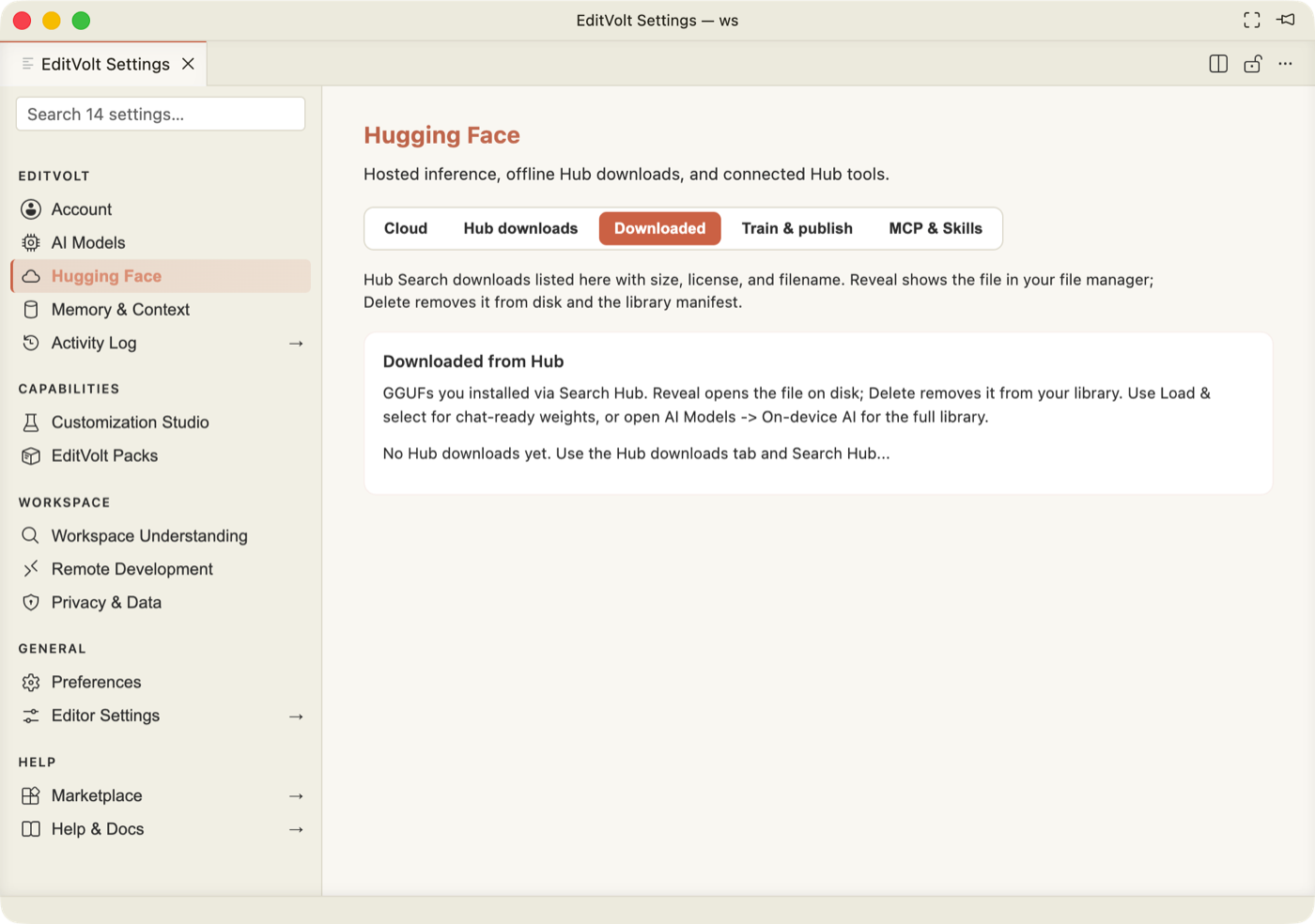
Task: Click the Preferences gear icon
Action: [31, 683]
